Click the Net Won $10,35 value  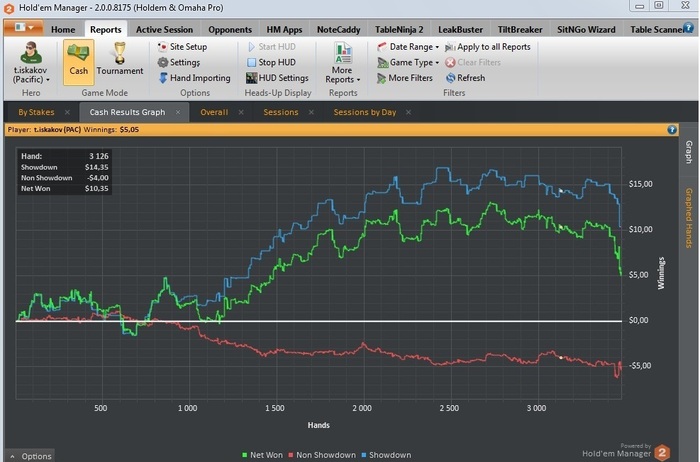pyautogui.click(x=96, y=189)
